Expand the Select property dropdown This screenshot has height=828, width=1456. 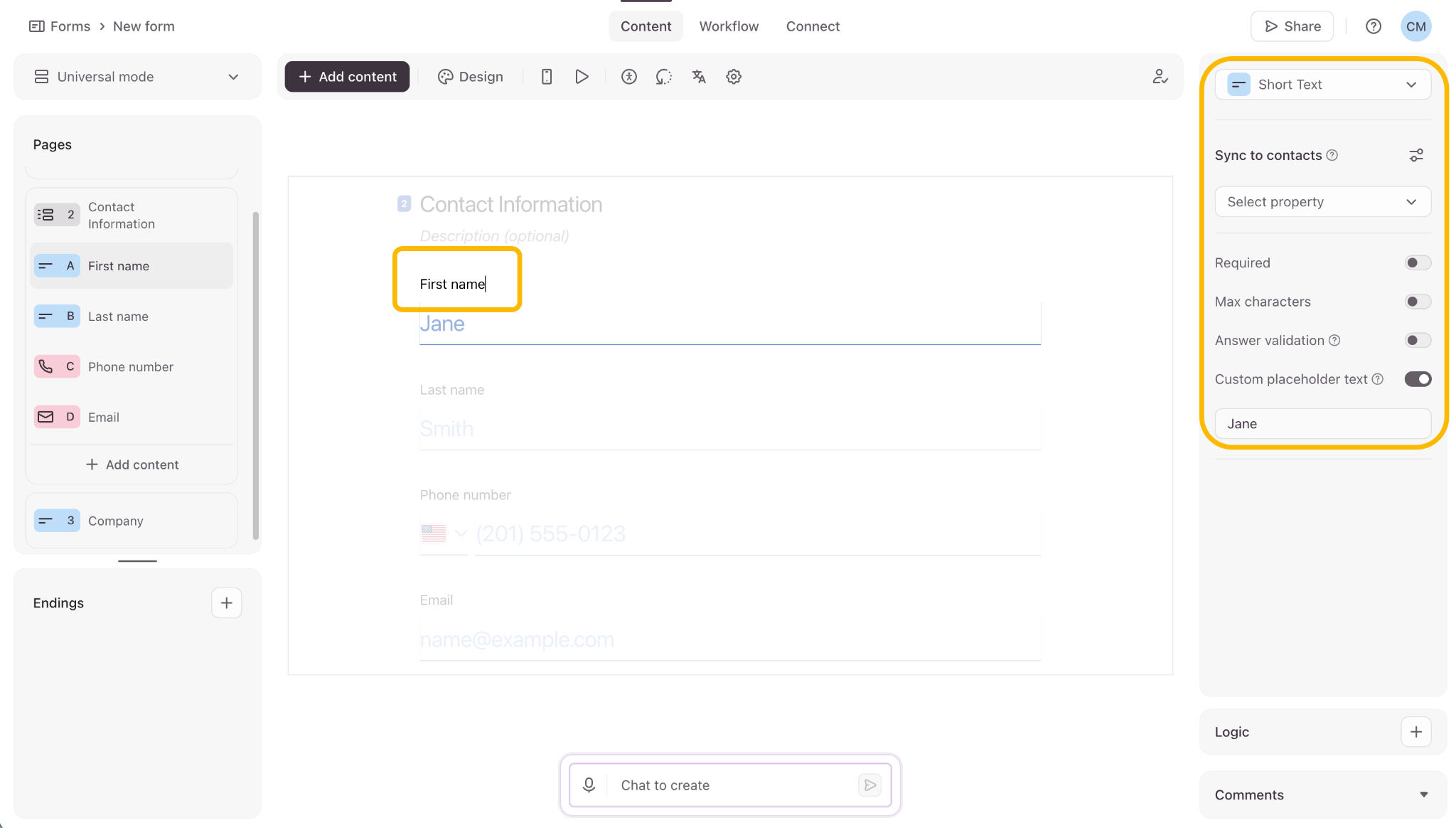pos(1322,202)
